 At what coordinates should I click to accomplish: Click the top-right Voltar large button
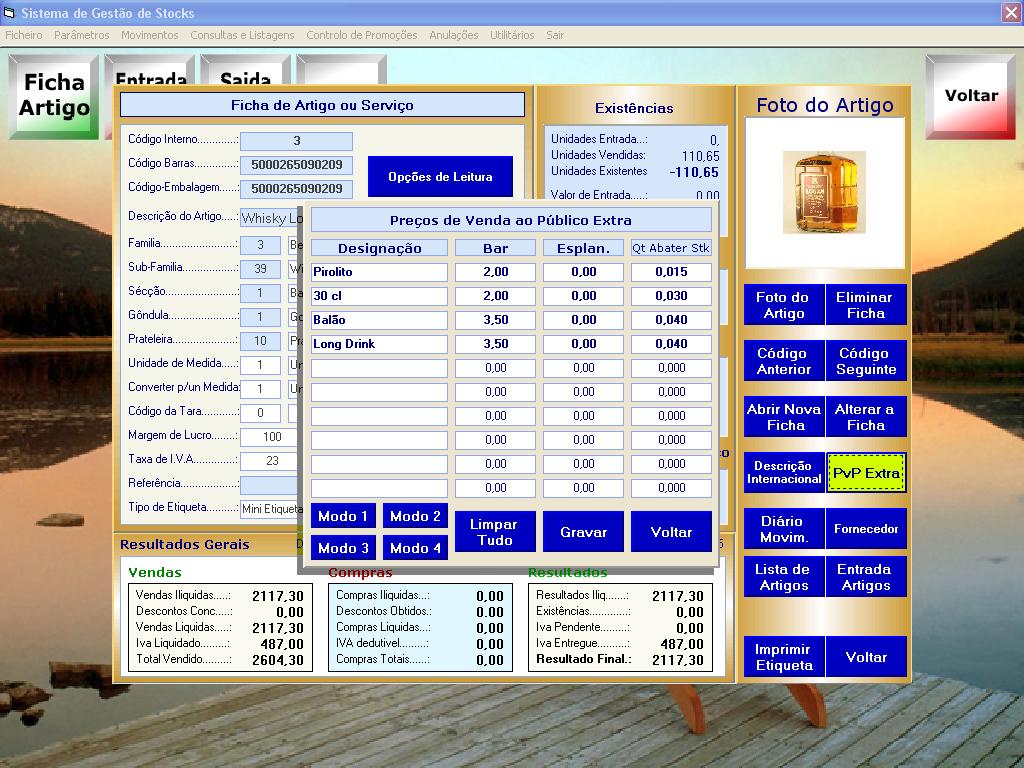point(970,96)
